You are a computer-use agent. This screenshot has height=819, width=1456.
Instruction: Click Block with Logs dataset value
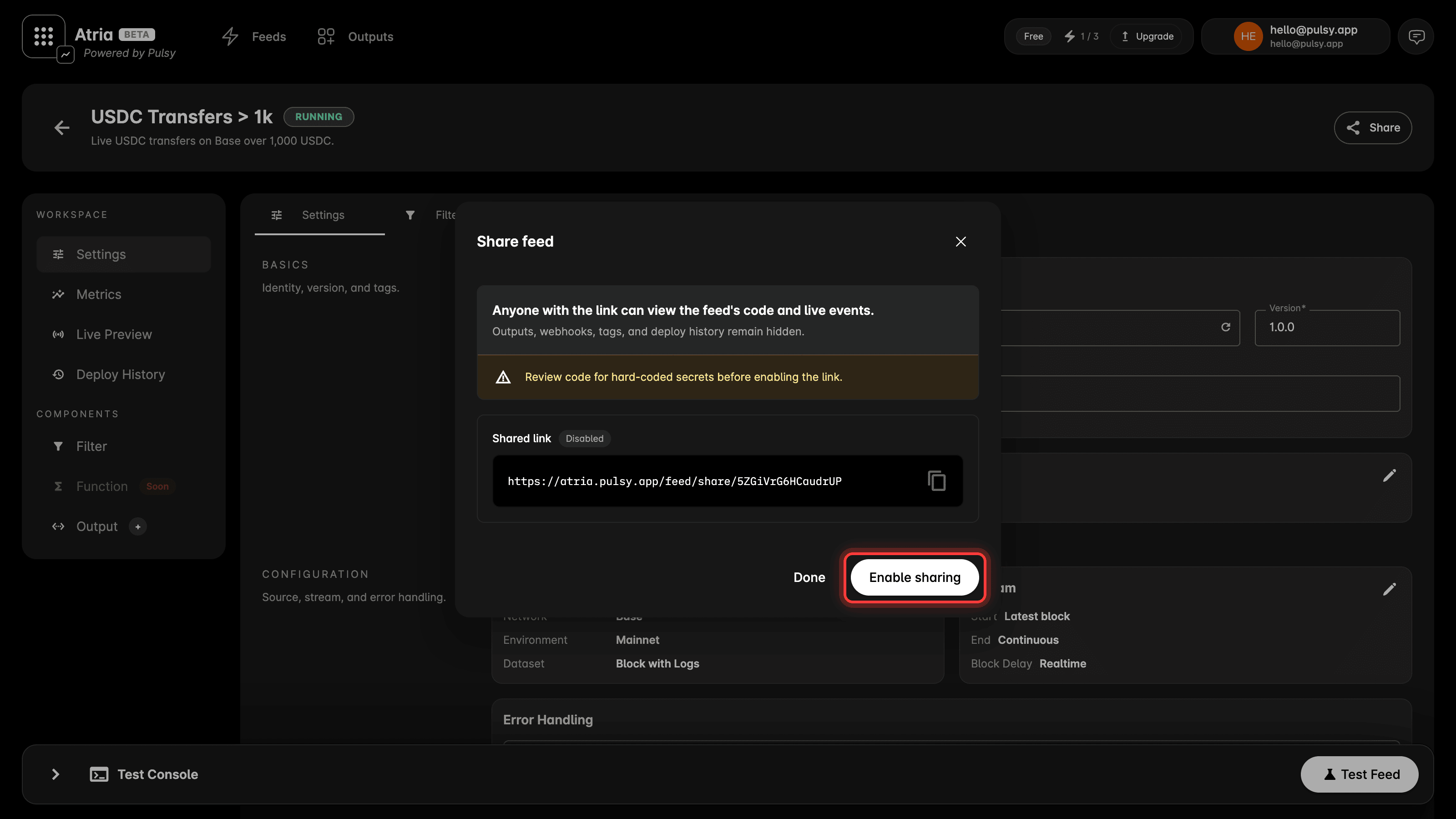click(657, 663)
